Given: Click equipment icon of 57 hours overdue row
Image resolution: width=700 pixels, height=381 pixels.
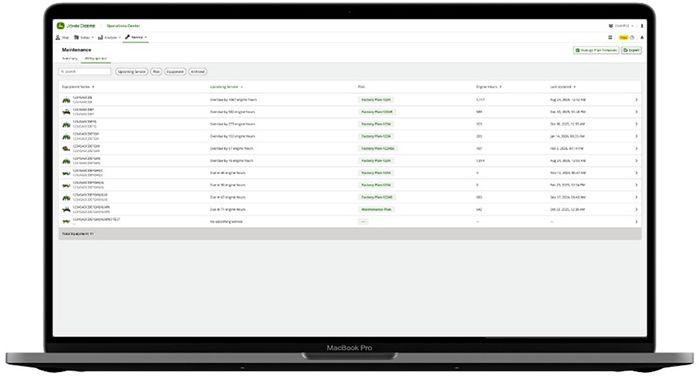Looking at the screenshot, I should [66, 149].
